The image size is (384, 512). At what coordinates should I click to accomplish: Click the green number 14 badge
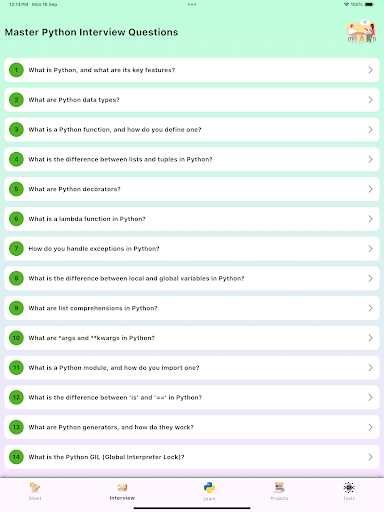pos(16,457)
